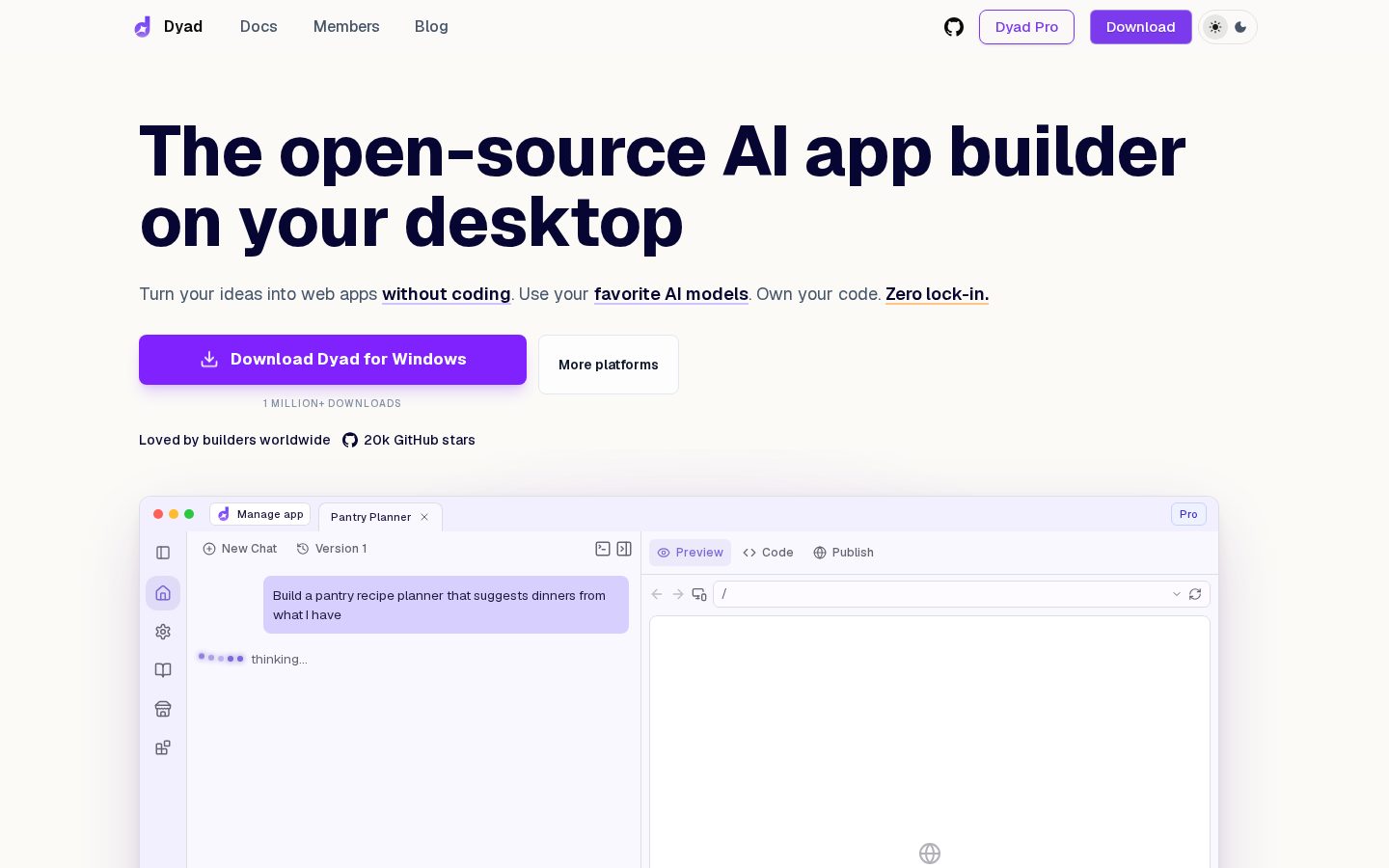Switch to the Preview tab
The image size is (1389, 868).
690,553
